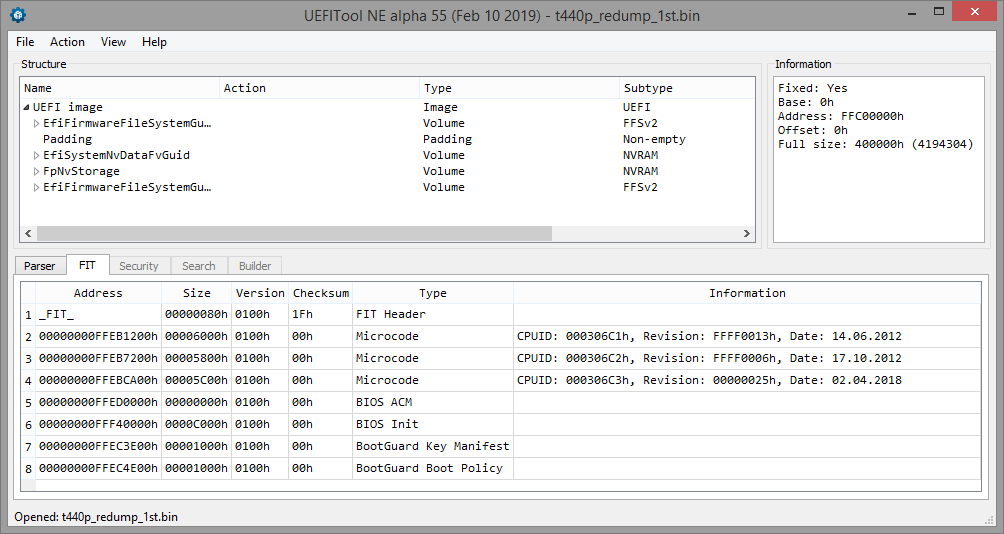Click the Name column header in Structure
Image resolution: width=1004 pixels, height=534 pixels.
pyautogui.click(x=120, y=88)
